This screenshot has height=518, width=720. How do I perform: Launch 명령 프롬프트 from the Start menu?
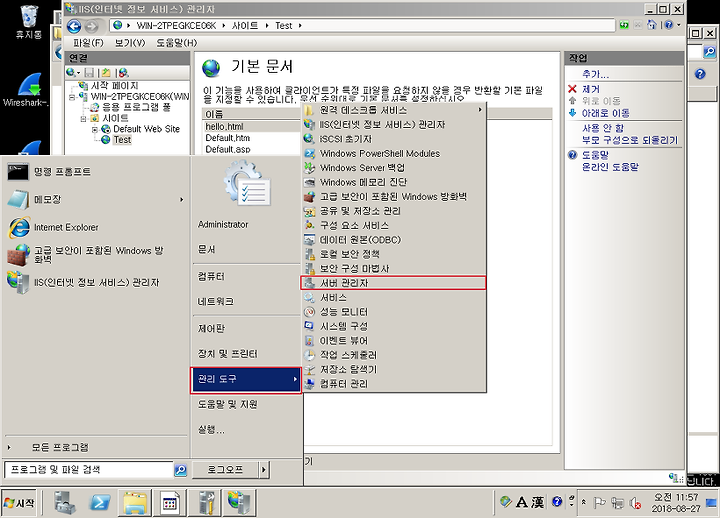pyautogui.click(x=96, y=172)
